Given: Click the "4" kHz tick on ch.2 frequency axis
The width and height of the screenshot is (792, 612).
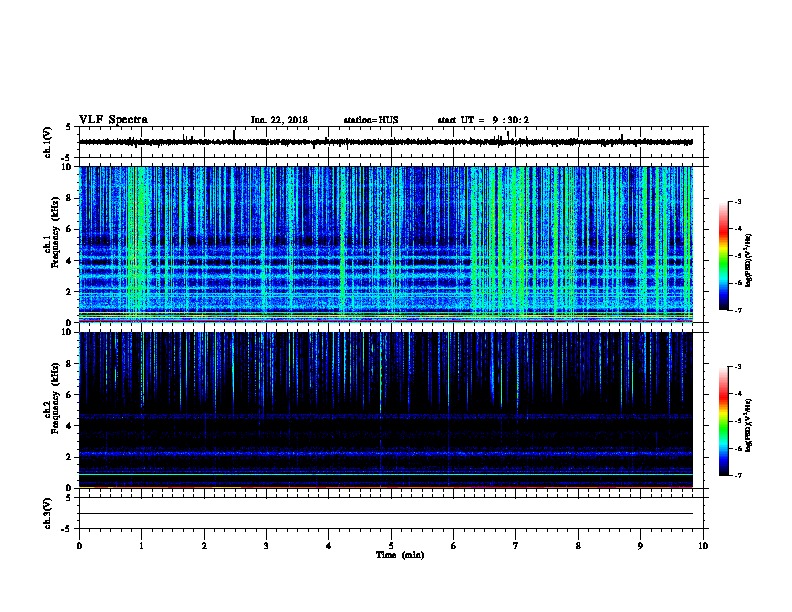Looking at the screenshot, I should [70, 426].
